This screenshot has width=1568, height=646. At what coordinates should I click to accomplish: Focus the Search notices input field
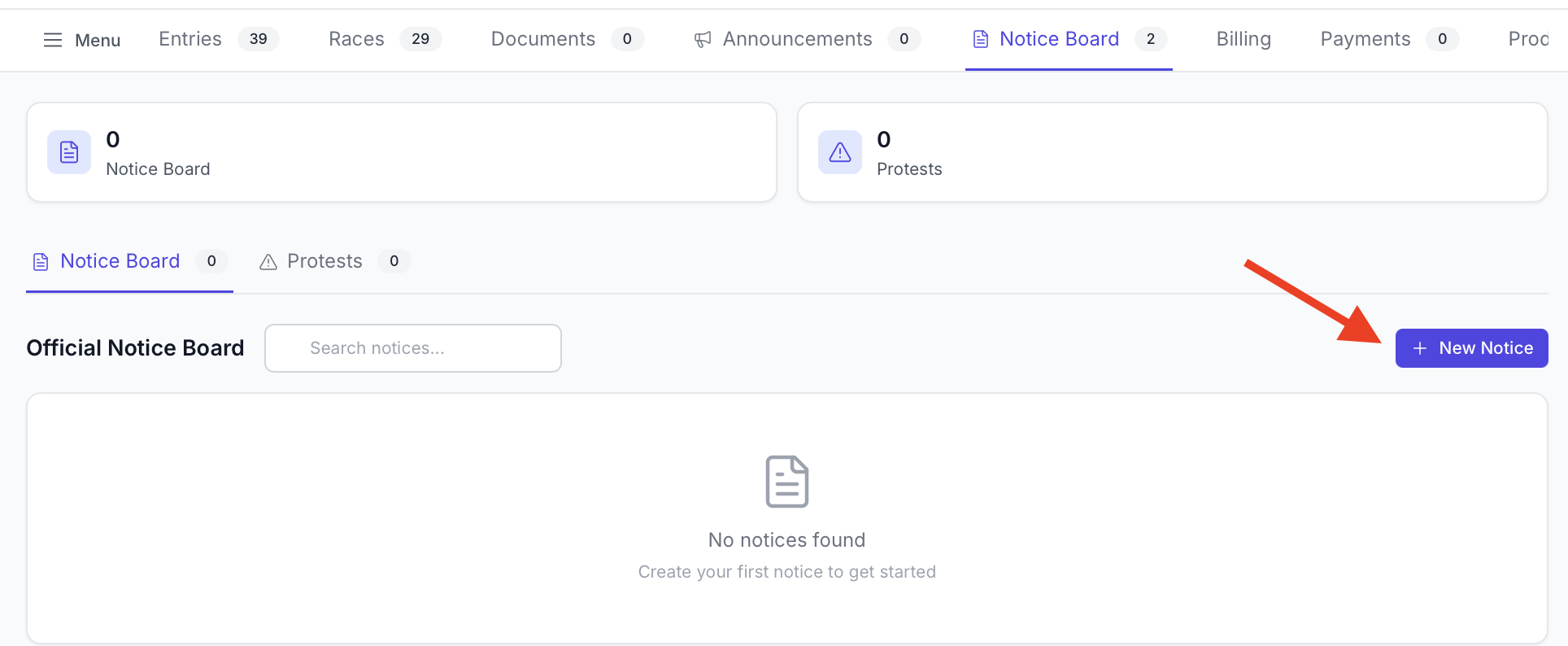413,348
